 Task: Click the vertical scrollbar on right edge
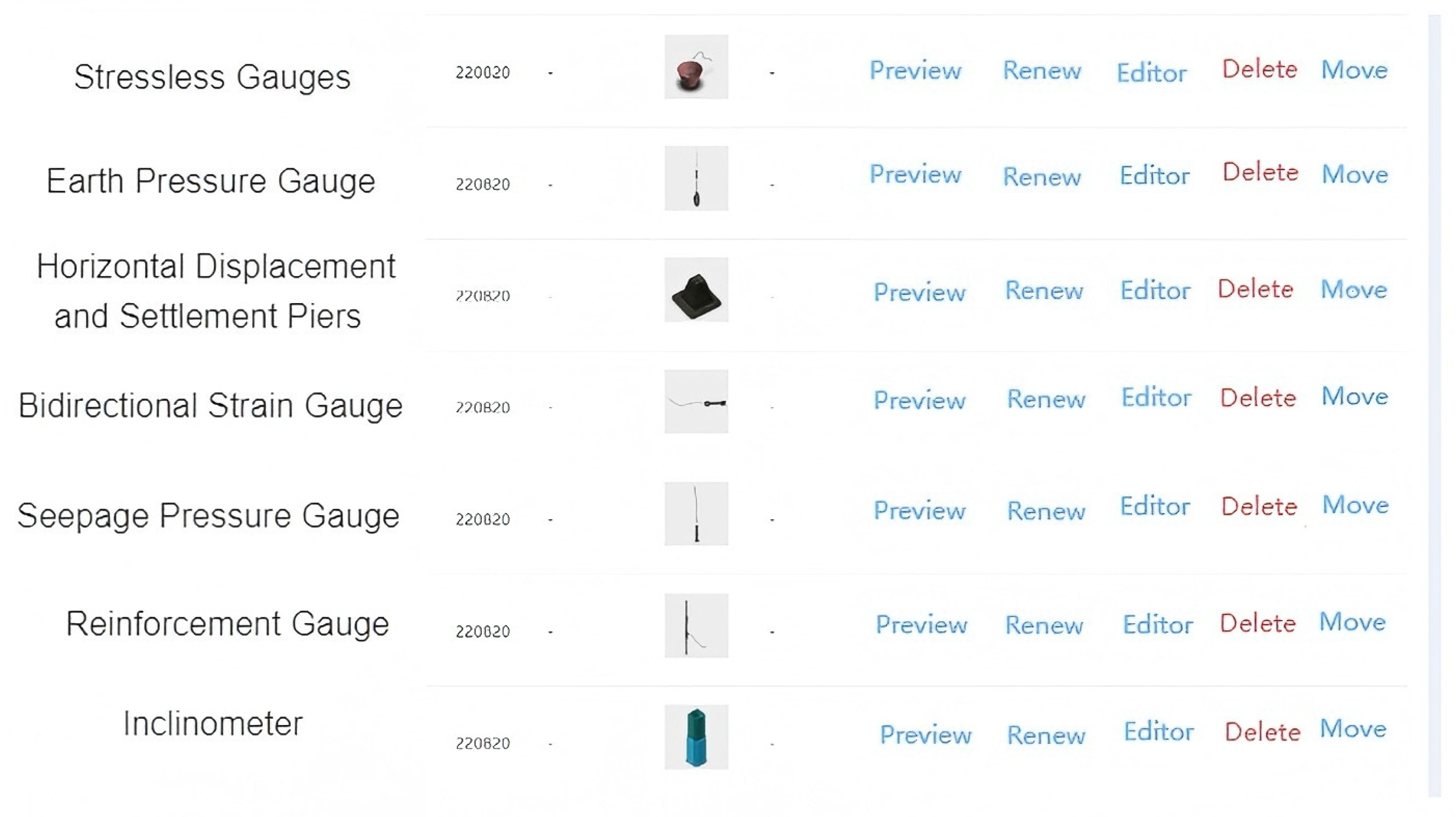1434,396
